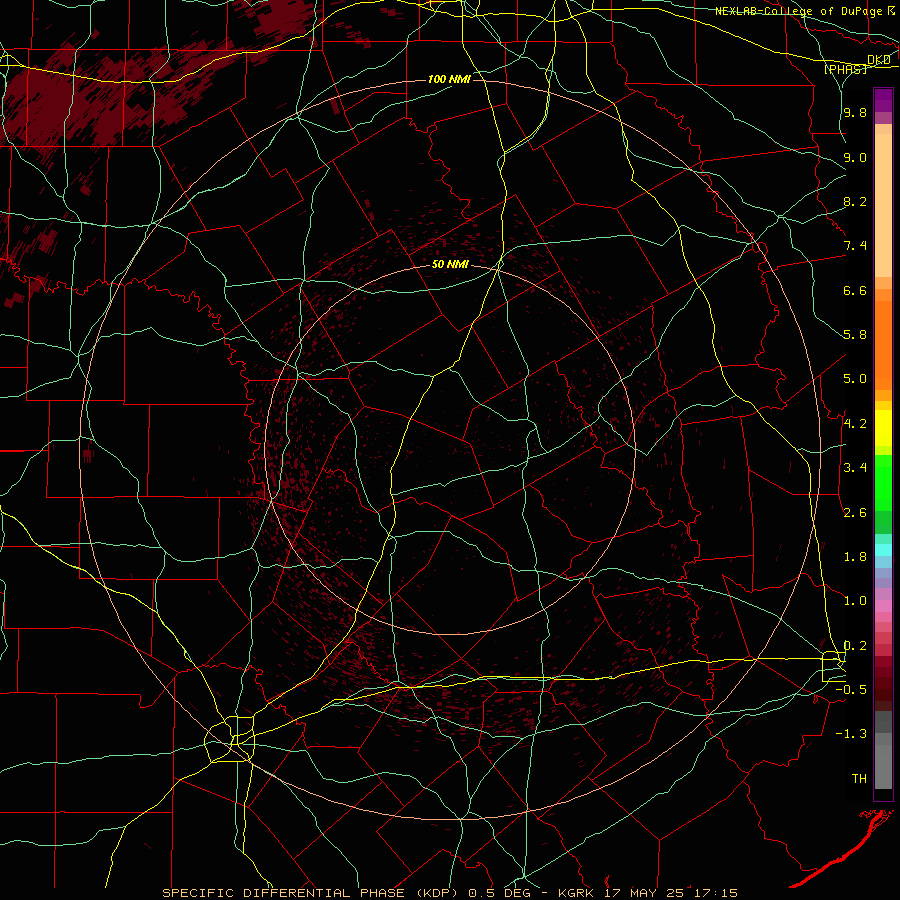Click the 5.0 value on the color scale
Image resolution: width=900 pixels, height=900 pixels.
tap(855, 379)
